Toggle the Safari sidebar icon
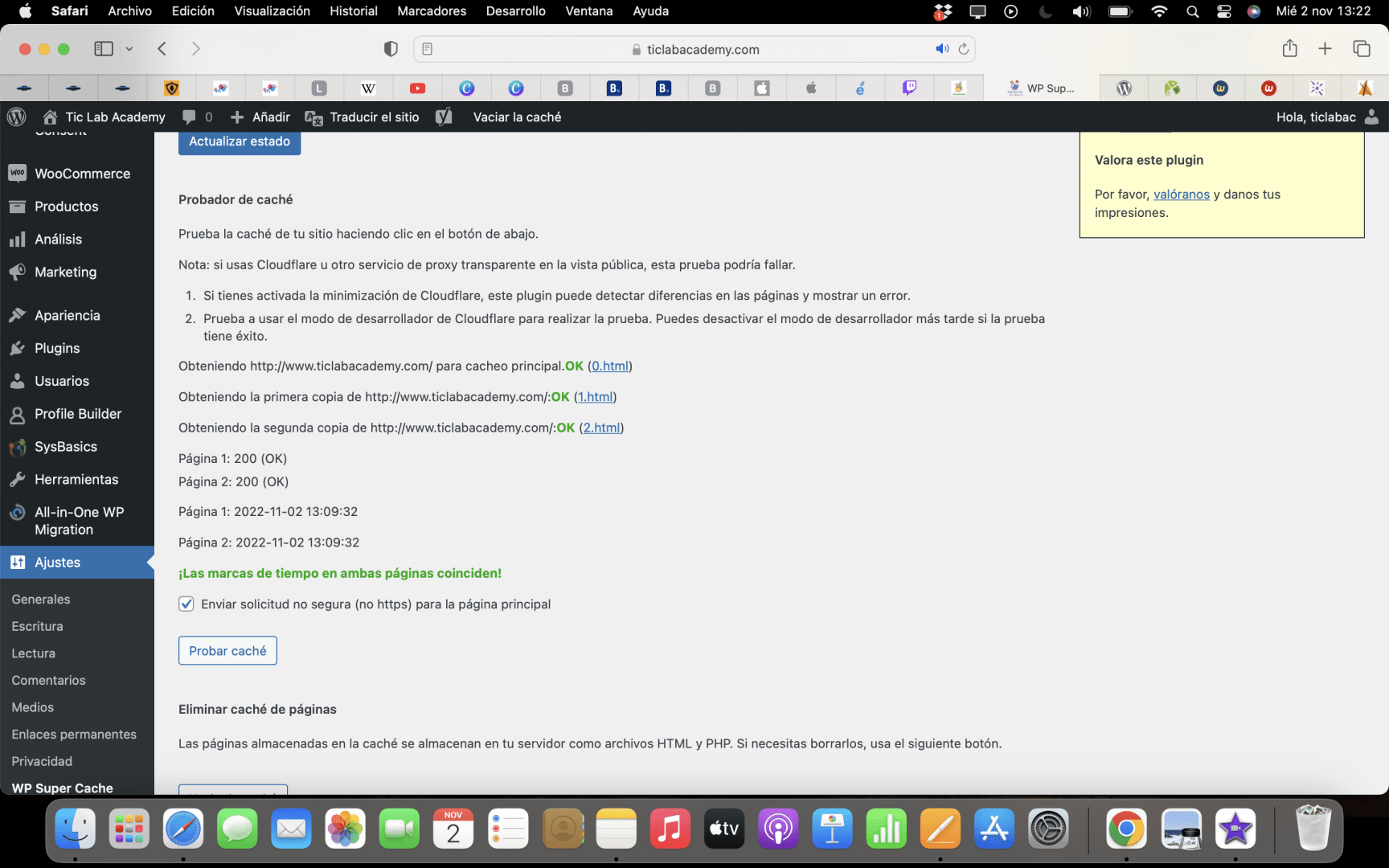1389x868 pixels. point(104,49)
